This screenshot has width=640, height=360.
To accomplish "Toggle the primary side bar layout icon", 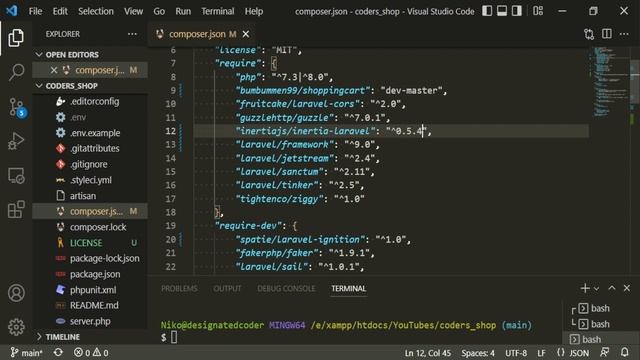I will tap(487, 11).
